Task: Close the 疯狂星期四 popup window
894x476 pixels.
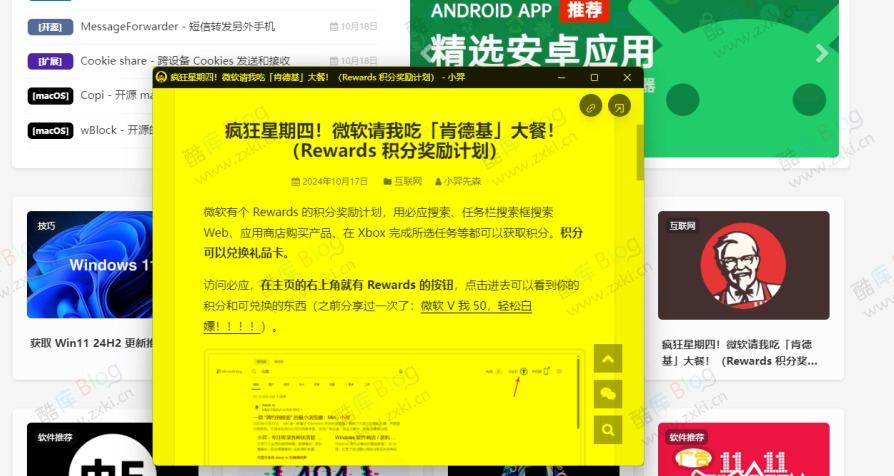Action: [x=627, y=77]
